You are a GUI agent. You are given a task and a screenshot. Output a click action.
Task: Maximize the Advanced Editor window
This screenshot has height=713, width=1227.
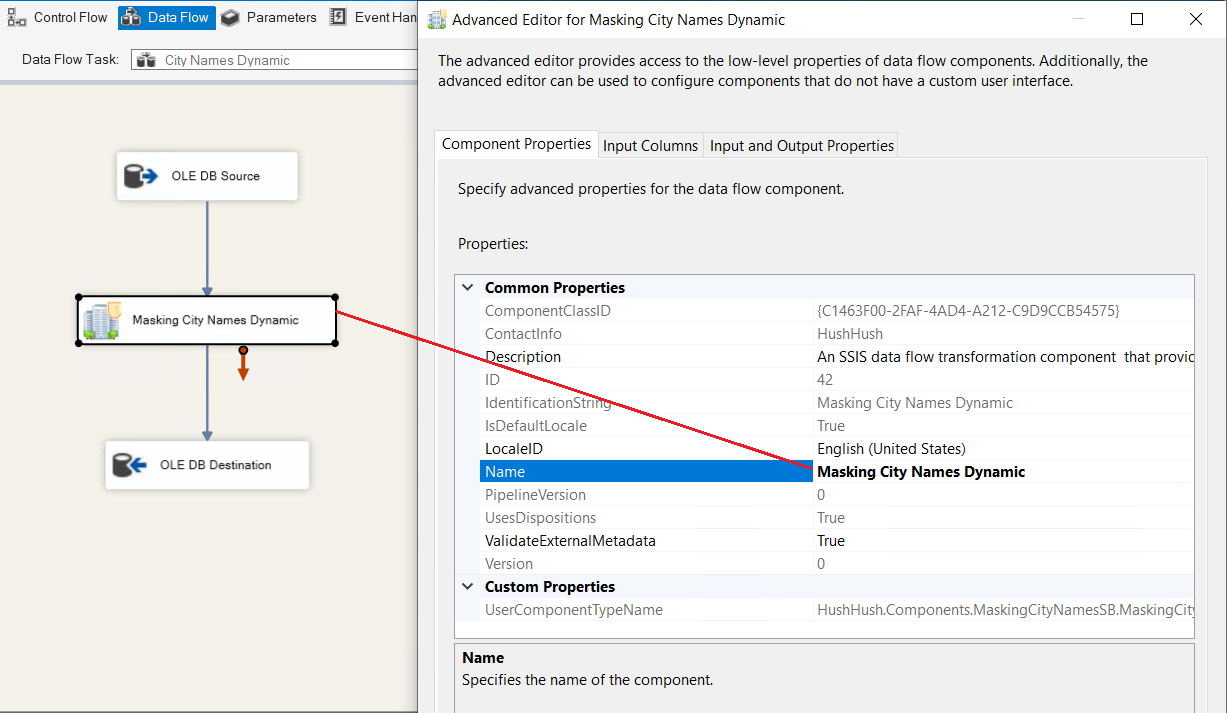(x=1137, y=20)
